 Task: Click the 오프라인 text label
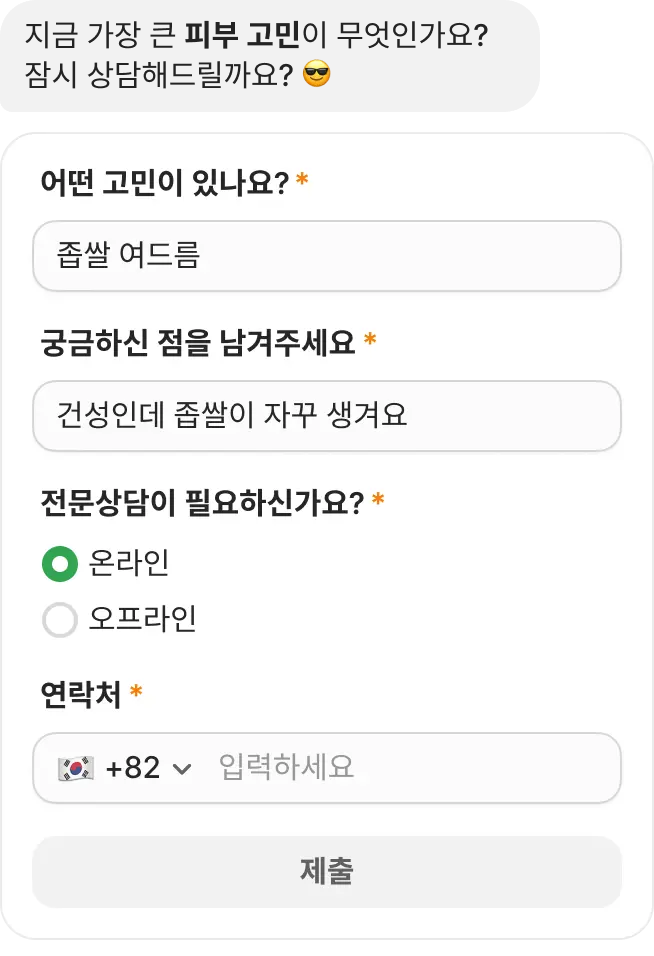coord(143,620)
